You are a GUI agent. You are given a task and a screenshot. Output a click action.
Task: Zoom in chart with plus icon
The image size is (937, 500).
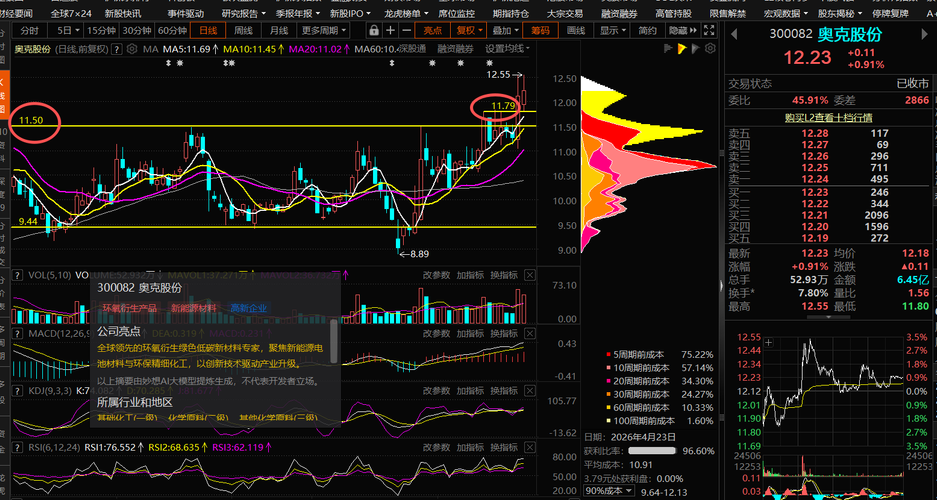[x=390, y=30]
